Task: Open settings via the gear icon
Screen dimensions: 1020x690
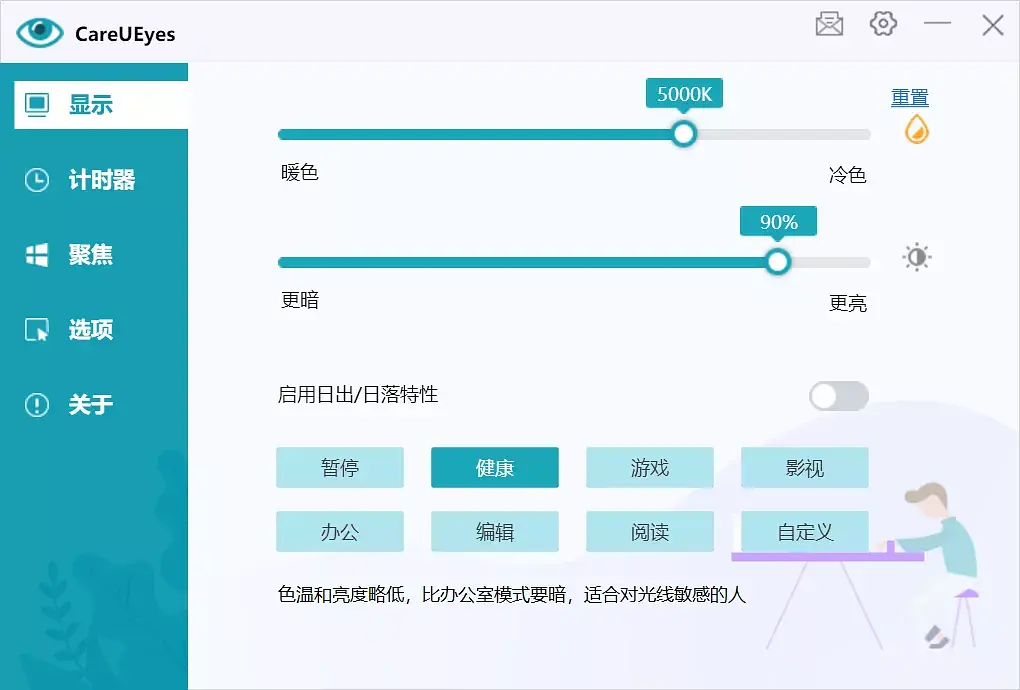Action: coord(883,25)
